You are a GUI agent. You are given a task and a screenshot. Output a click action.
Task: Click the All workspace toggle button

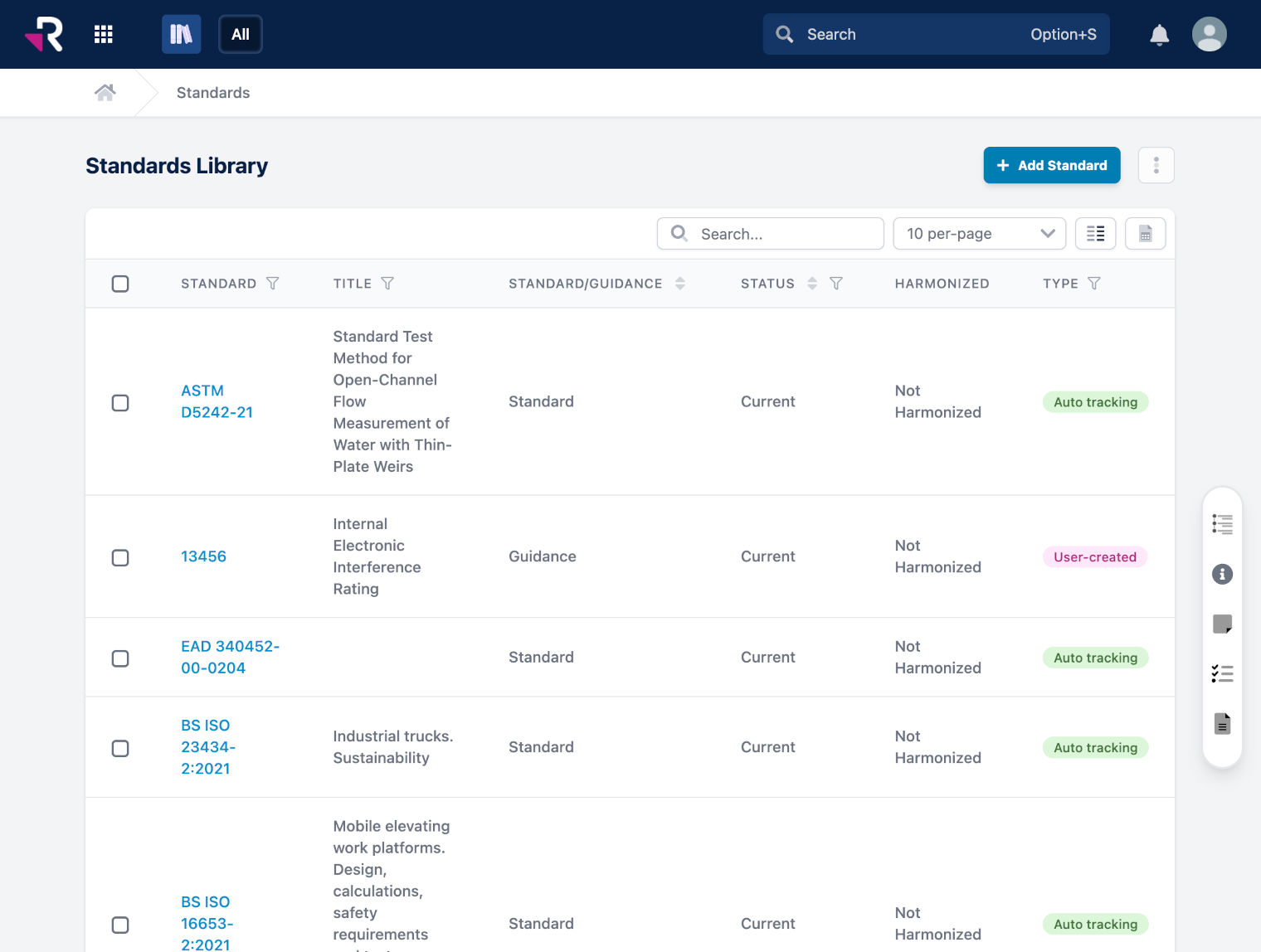(x=240, y=34)
